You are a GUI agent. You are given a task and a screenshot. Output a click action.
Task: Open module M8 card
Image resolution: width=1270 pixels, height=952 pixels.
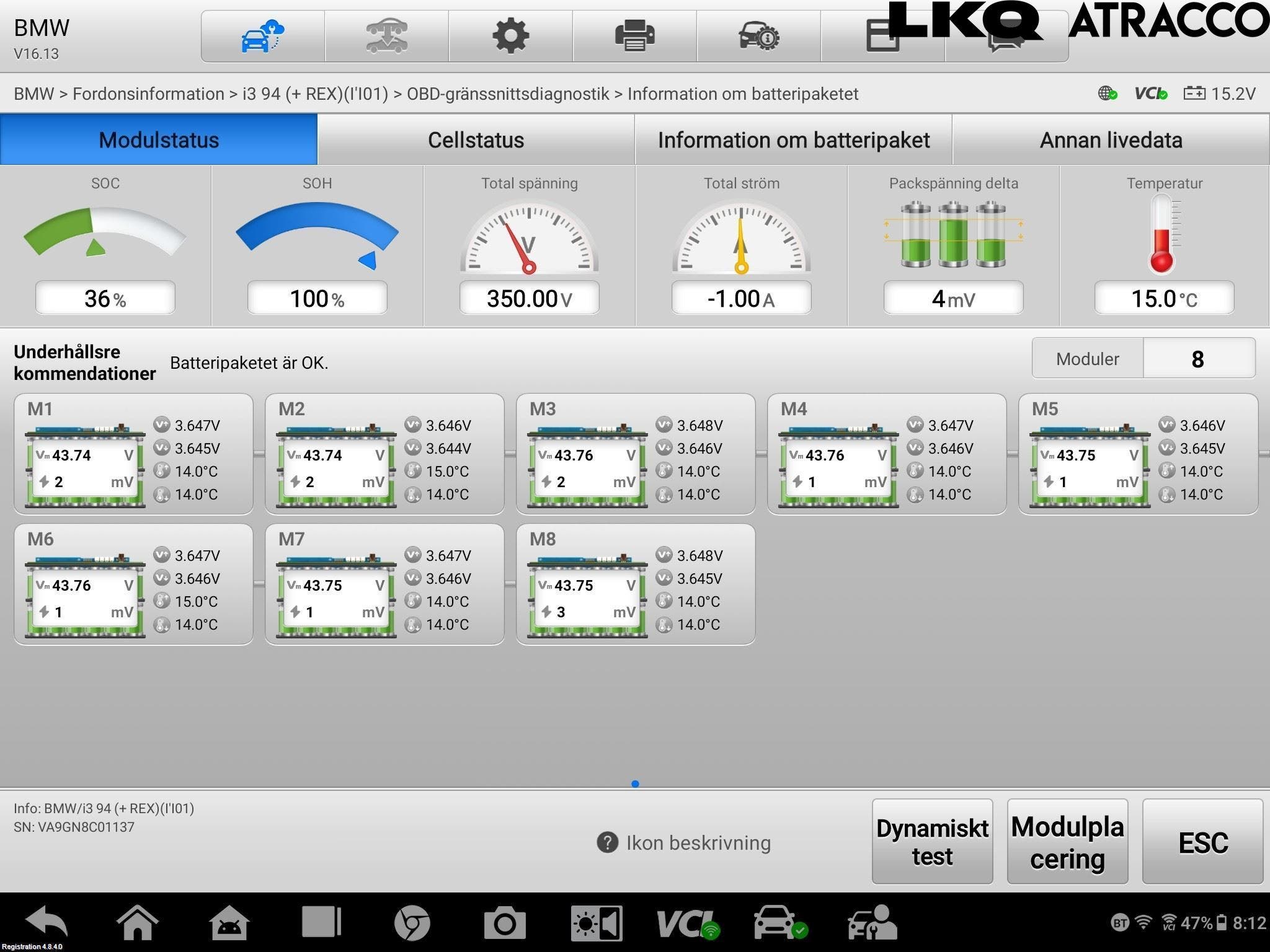[636, 584]
